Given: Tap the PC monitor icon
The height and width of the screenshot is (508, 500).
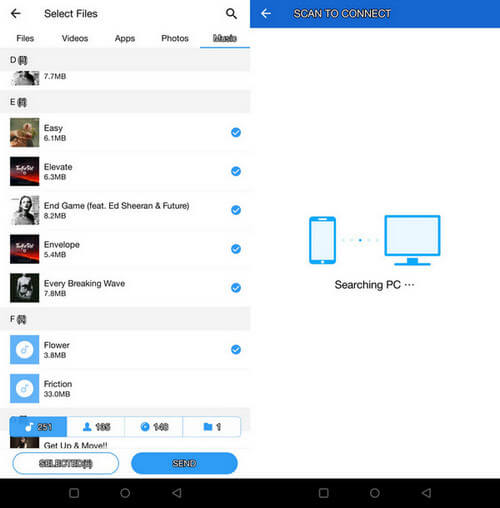Looking at the screenshot, I should coord(412,240).
